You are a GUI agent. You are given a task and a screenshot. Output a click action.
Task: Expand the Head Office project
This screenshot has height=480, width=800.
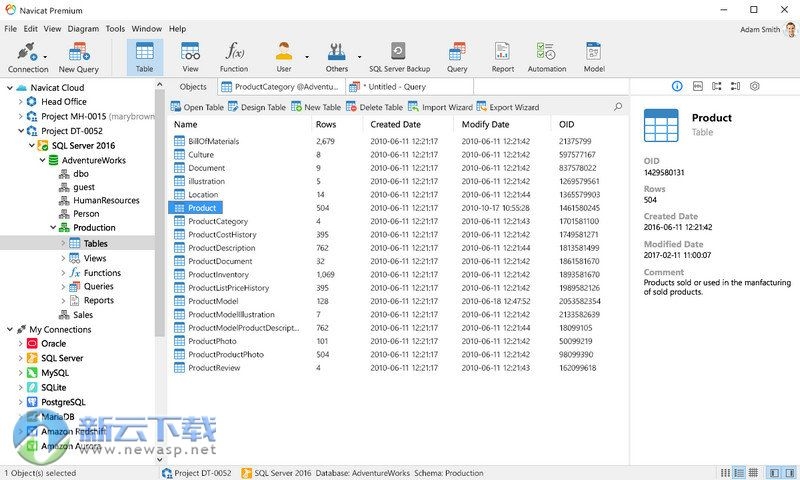point(20,102)
